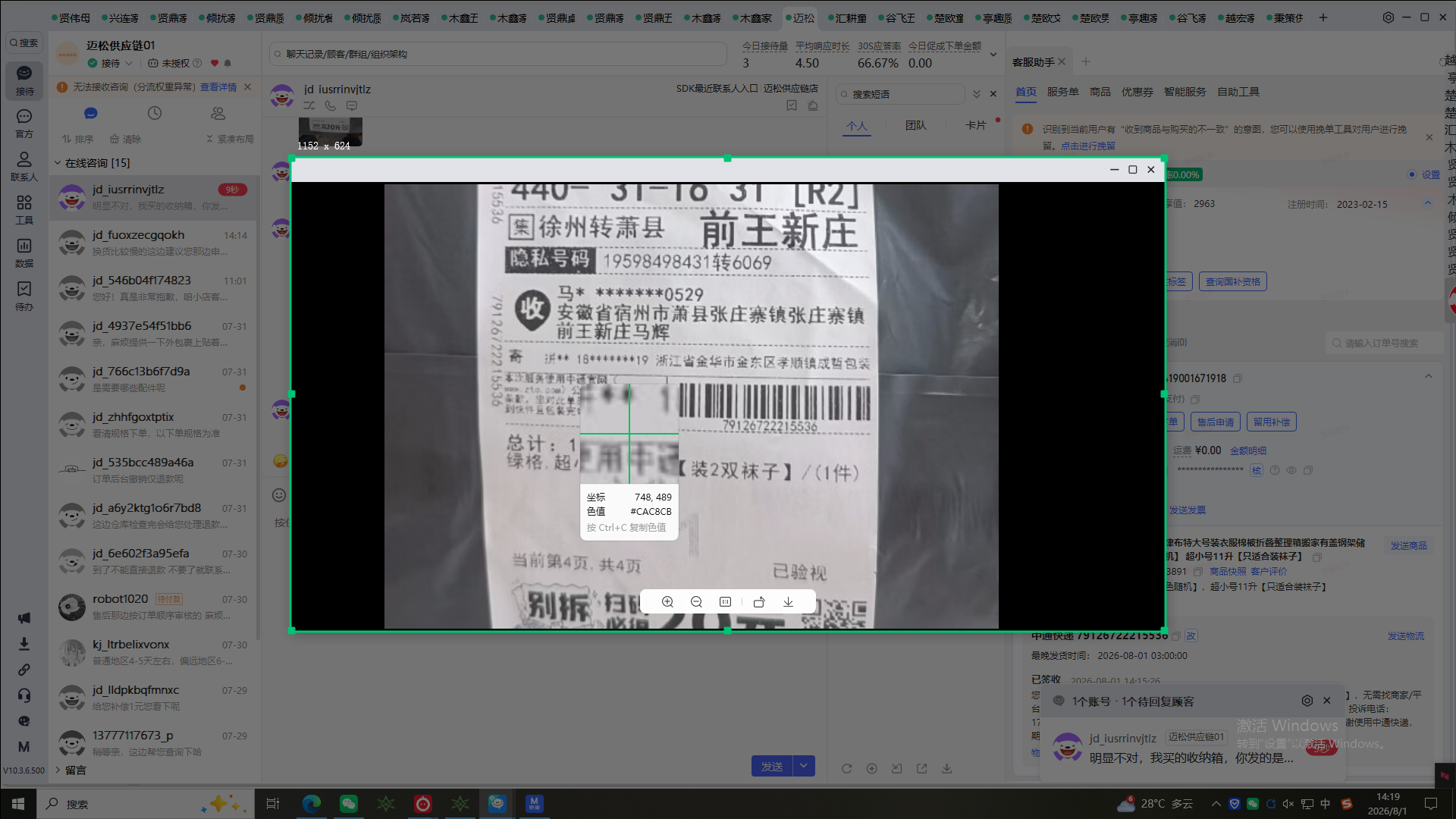This screenshot has height=819, width=1456.
Task: Click the phone call icon under jd_iusrrinvjtlz
Action: click(330, 106)
